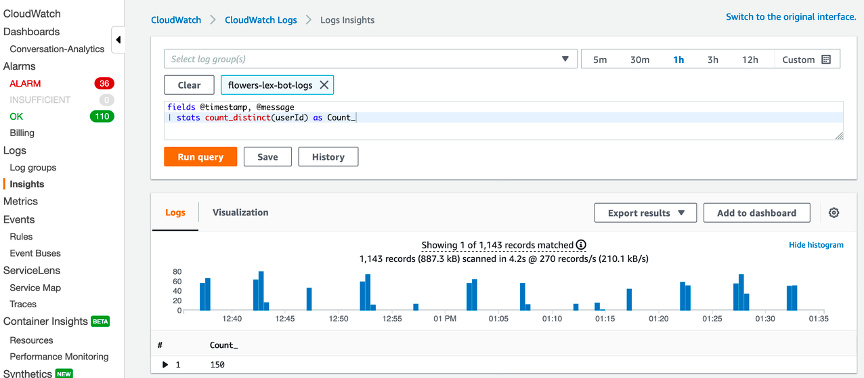Image resolution: width=864 pixels, height=378 pixels.
Task: Open Log groups in the sidebar
Action: point(33,168)
